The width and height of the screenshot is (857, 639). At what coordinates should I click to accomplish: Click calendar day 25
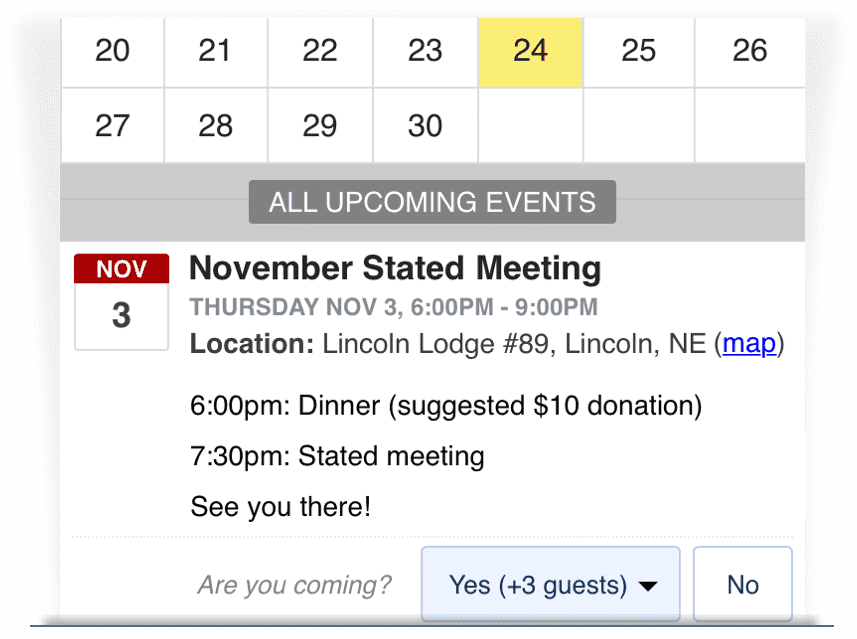pyautogui.click(x=638, y=51)
